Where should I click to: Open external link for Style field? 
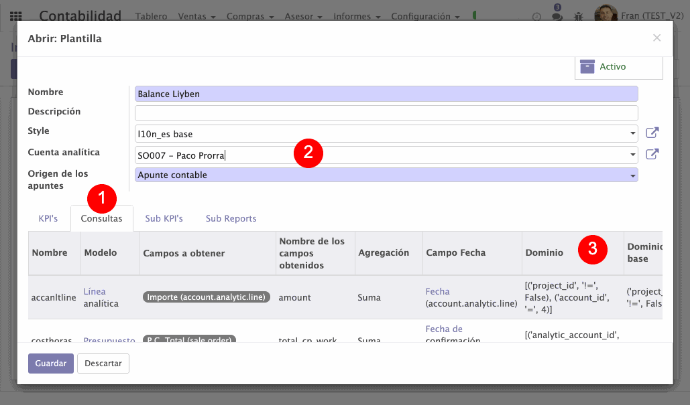coord(652,133)
